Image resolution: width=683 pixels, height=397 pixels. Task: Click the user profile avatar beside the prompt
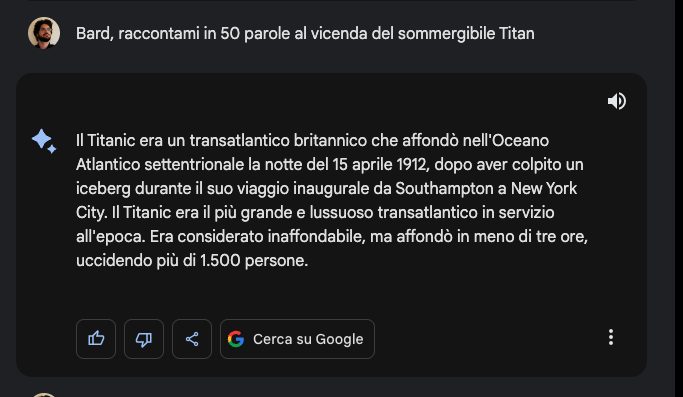pos(44,33)
